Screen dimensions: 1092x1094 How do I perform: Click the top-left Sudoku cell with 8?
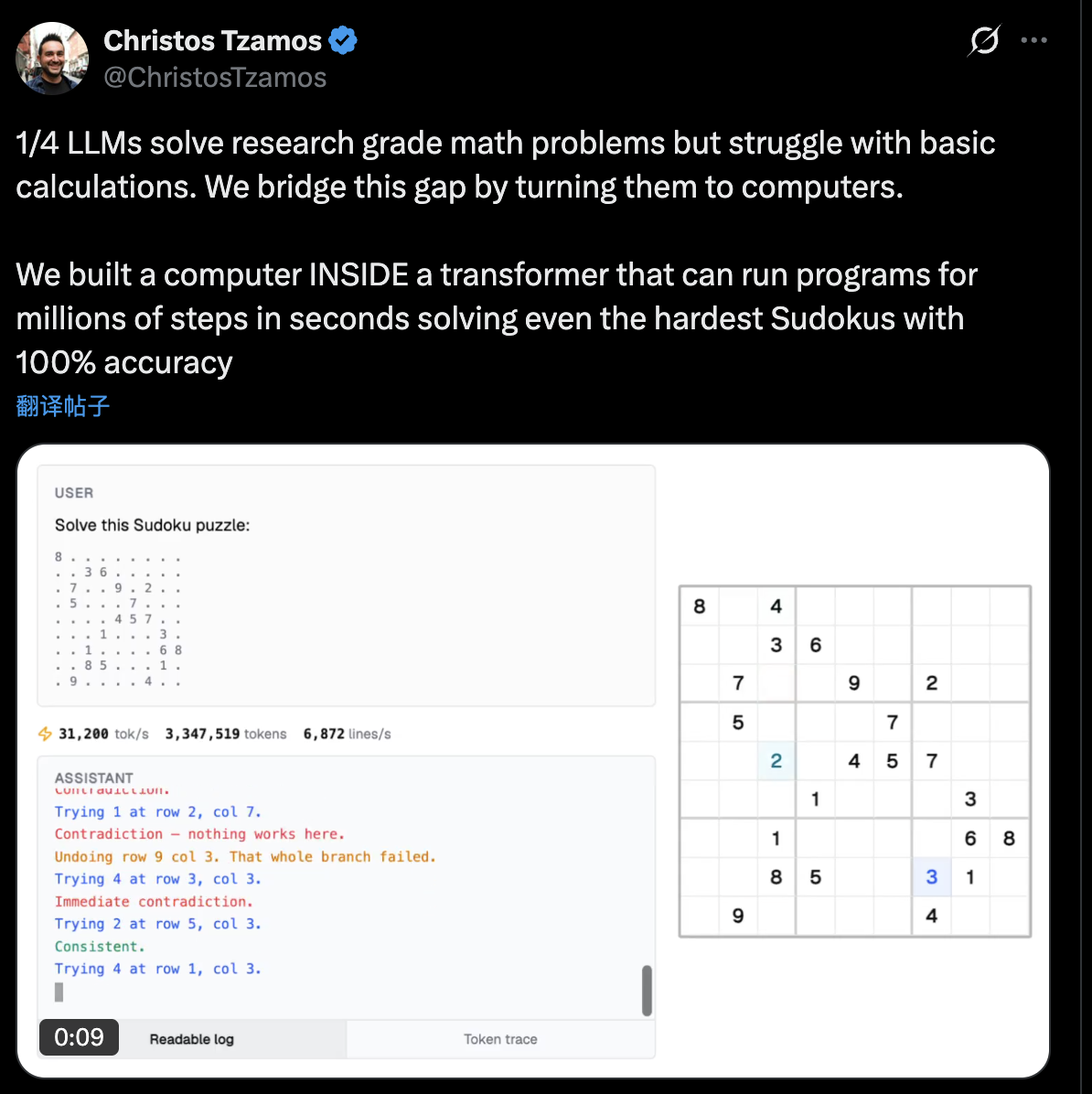tap(700, 606)
